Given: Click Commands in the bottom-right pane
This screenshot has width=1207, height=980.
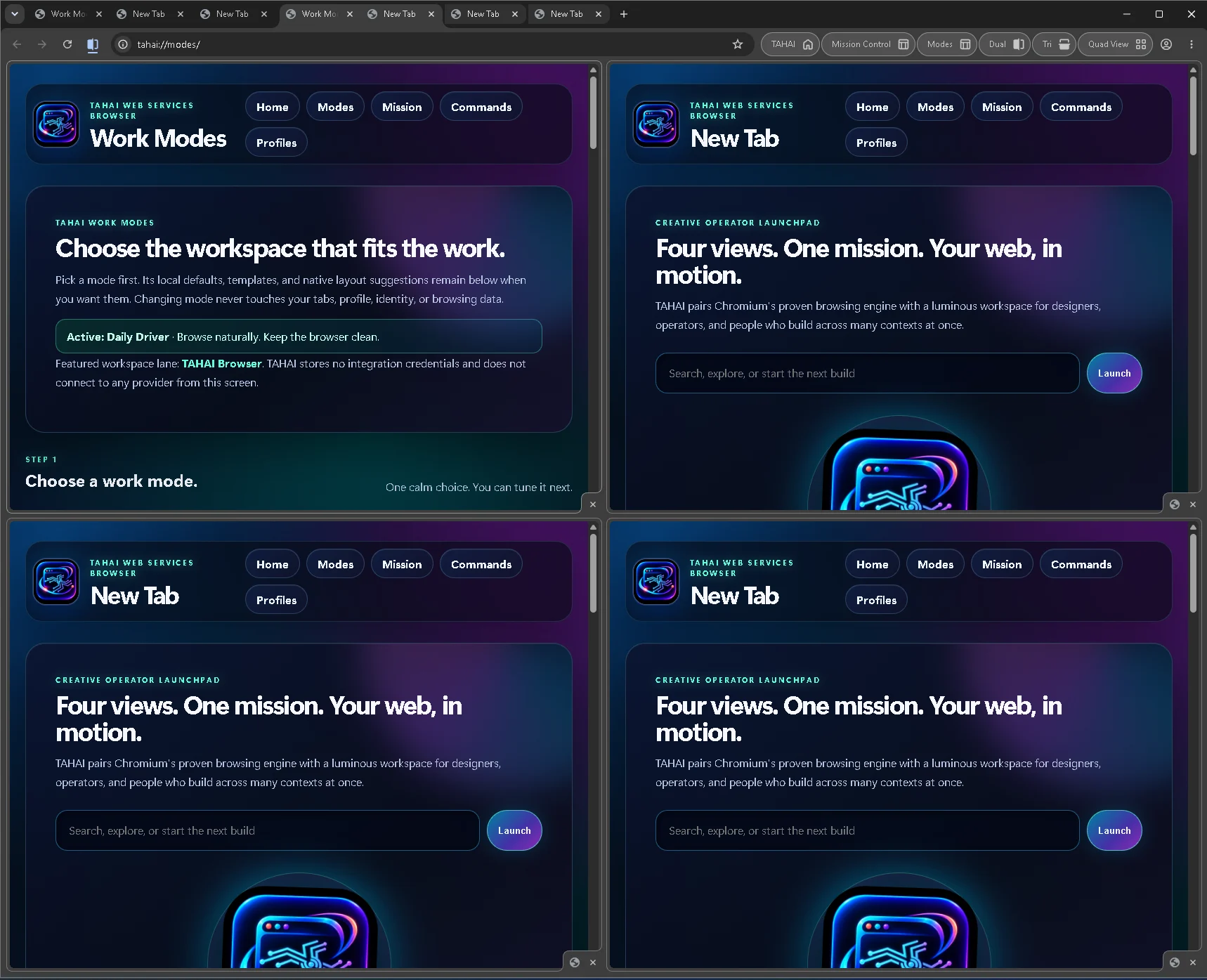Looking at the screenshot, I should (1081, 564).
